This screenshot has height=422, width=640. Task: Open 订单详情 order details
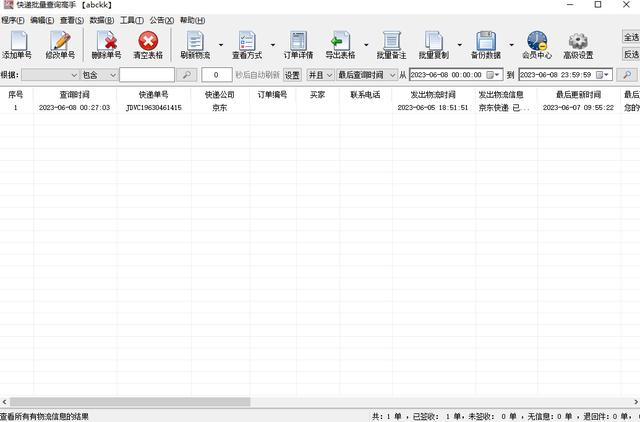(297, 44)
